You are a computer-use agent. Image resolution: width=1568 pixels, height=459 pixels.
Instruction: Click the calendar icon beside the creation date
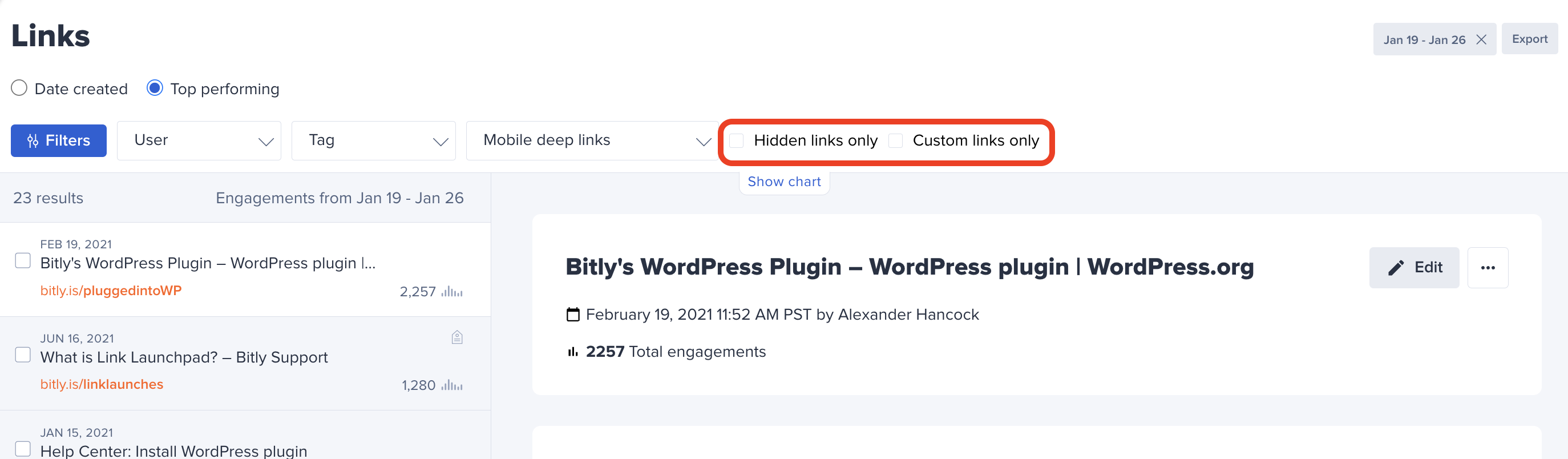coord(573,314)
